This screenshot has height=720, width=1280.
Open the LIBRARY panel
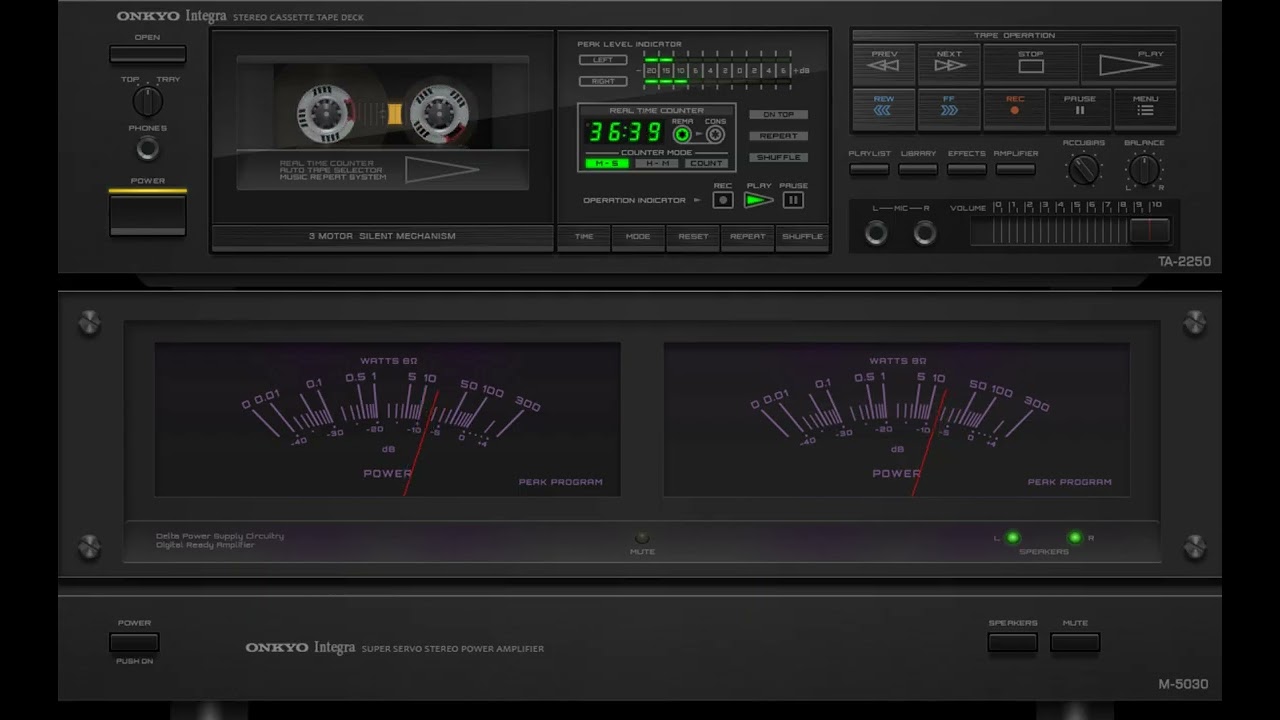pyautogui.click(x=918, y=169)
